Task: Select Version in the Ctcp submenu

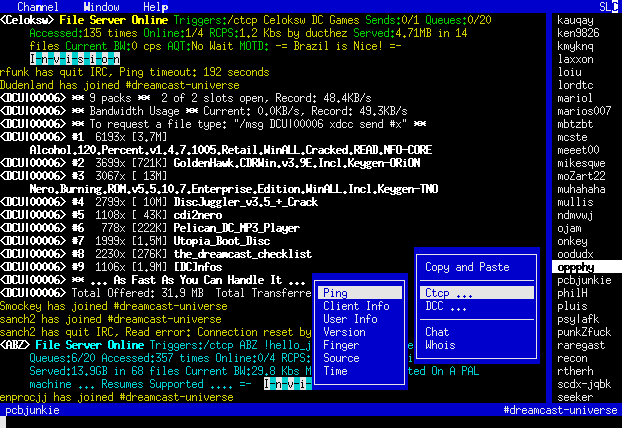Action: (x=344, y=332)
